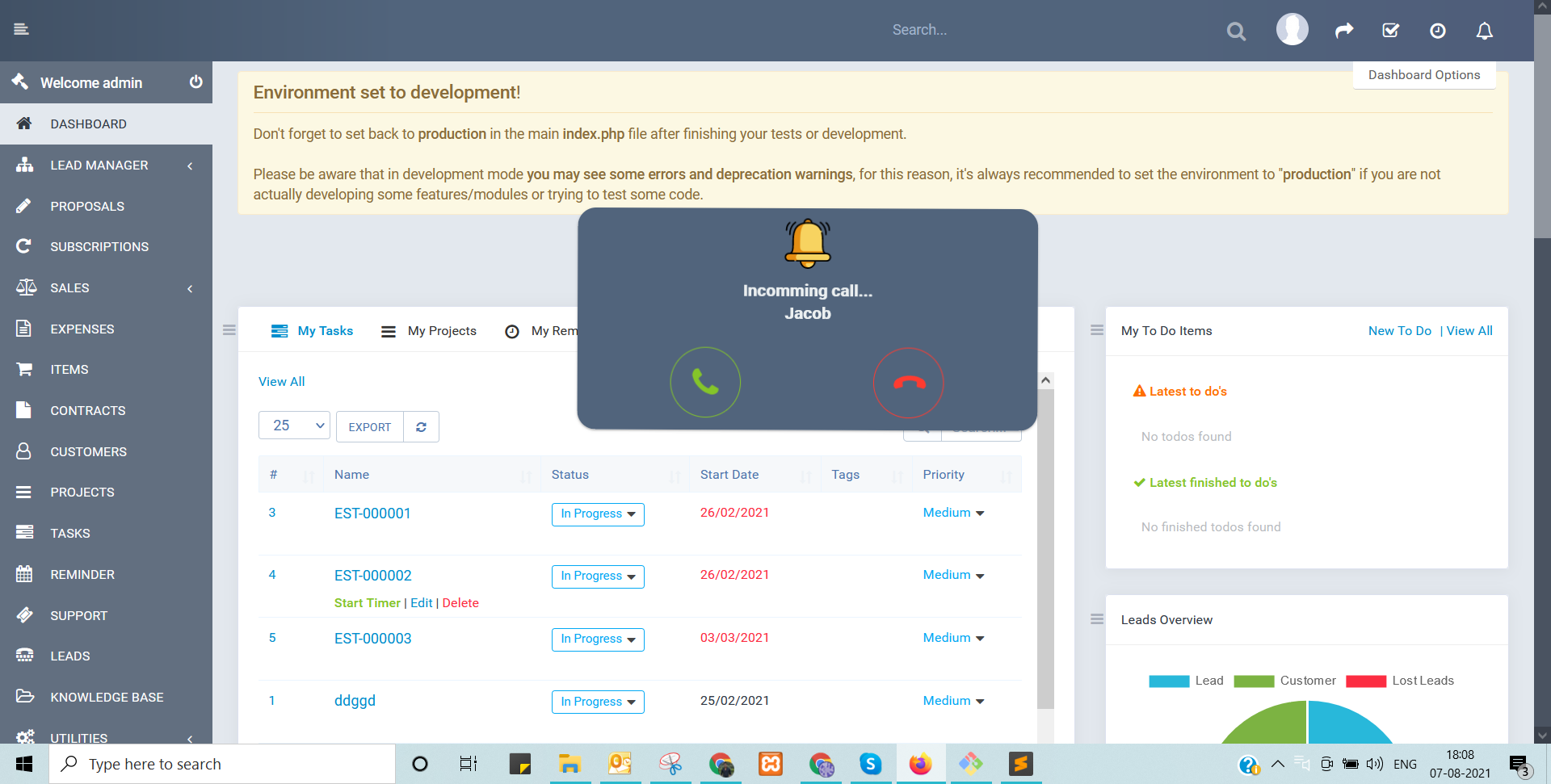Answer incoming call with green phone icon
Image resolution: width=1551 pixels, height=784 pixels.
[x=704, y=382]
